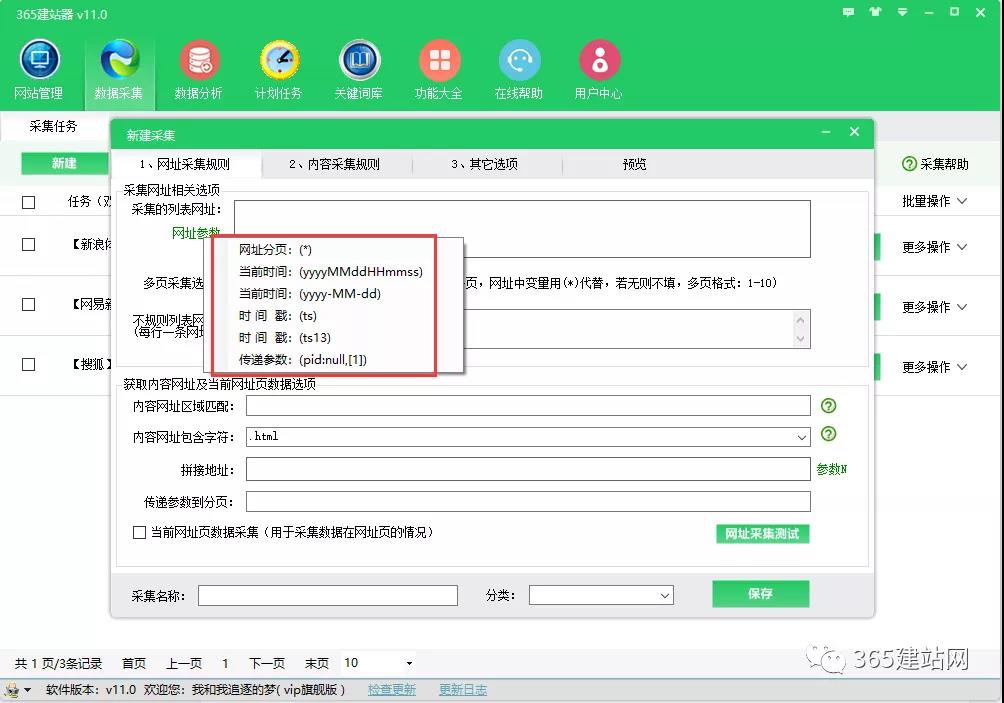The height and width of the screenshot is (703, 1004).
Task: Click scrollbar down arrow of 不规则列表网址 box
Action: (800, 339)
